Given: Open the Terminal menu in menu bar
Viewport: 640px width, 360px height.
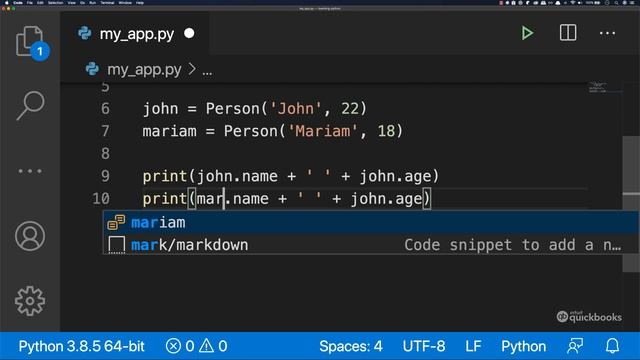Looking at the screenshot, I should tap(107, 2).
